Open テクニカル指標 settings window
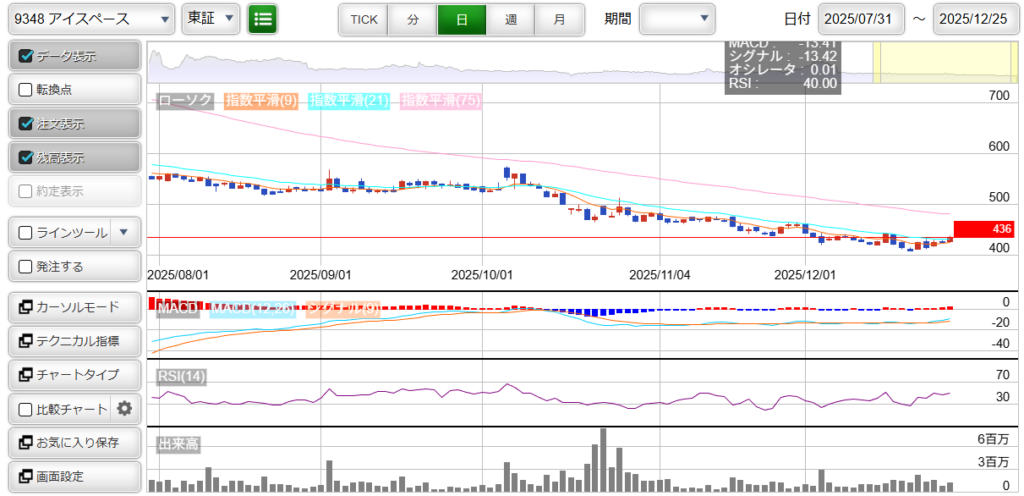Viewport: 1024px width, 496px height. coord(72,341)
